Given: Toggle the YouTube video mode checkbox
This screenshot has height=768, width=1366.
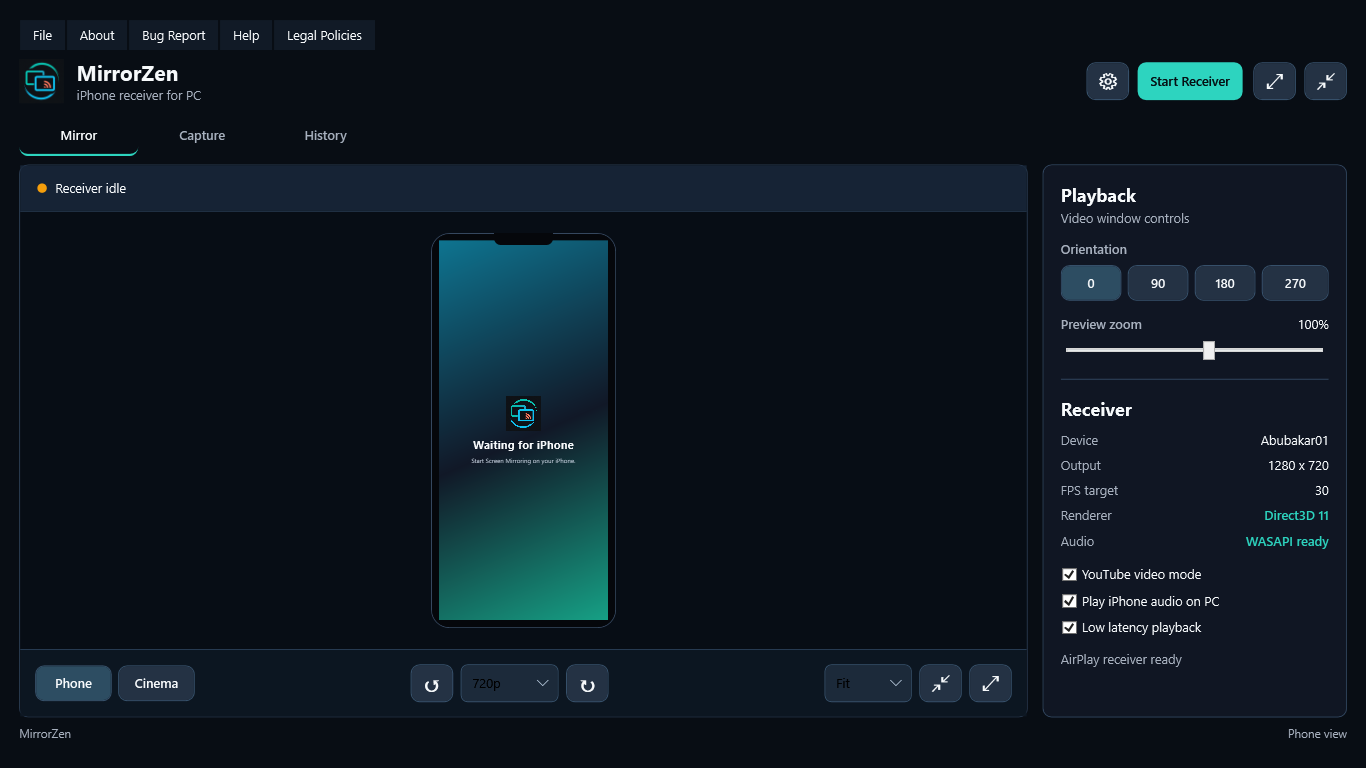Looking at the screenshot, I should [1069, 575].
